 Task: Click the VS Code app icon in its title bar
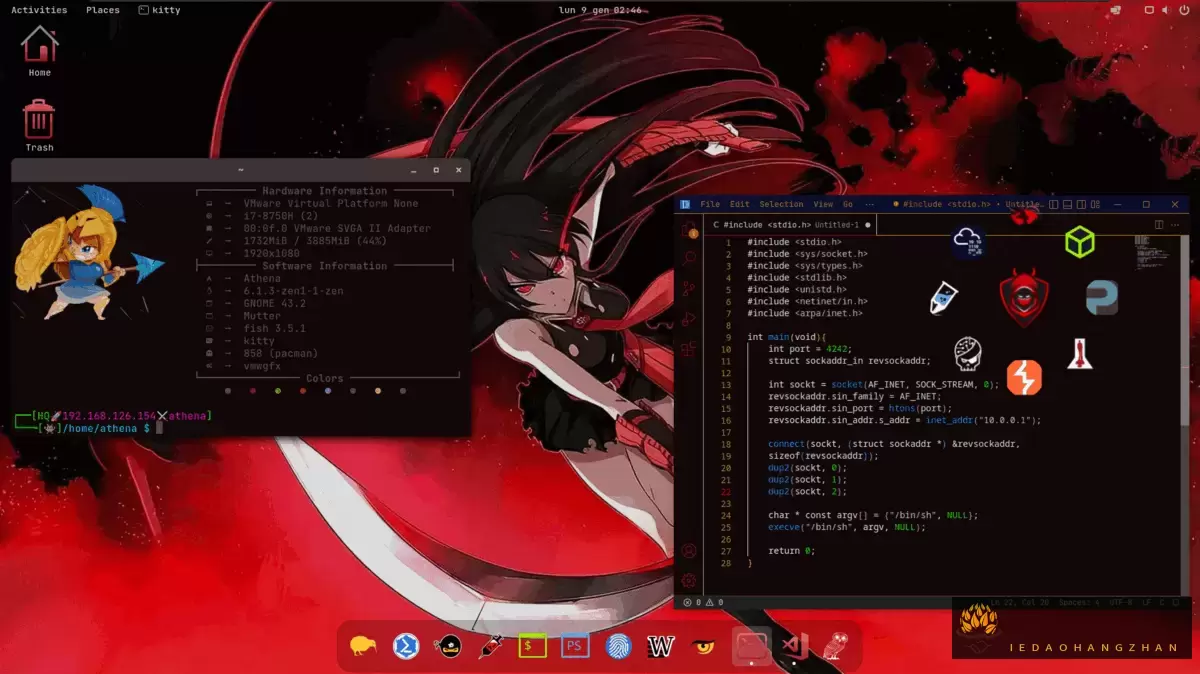click(686, 204)
